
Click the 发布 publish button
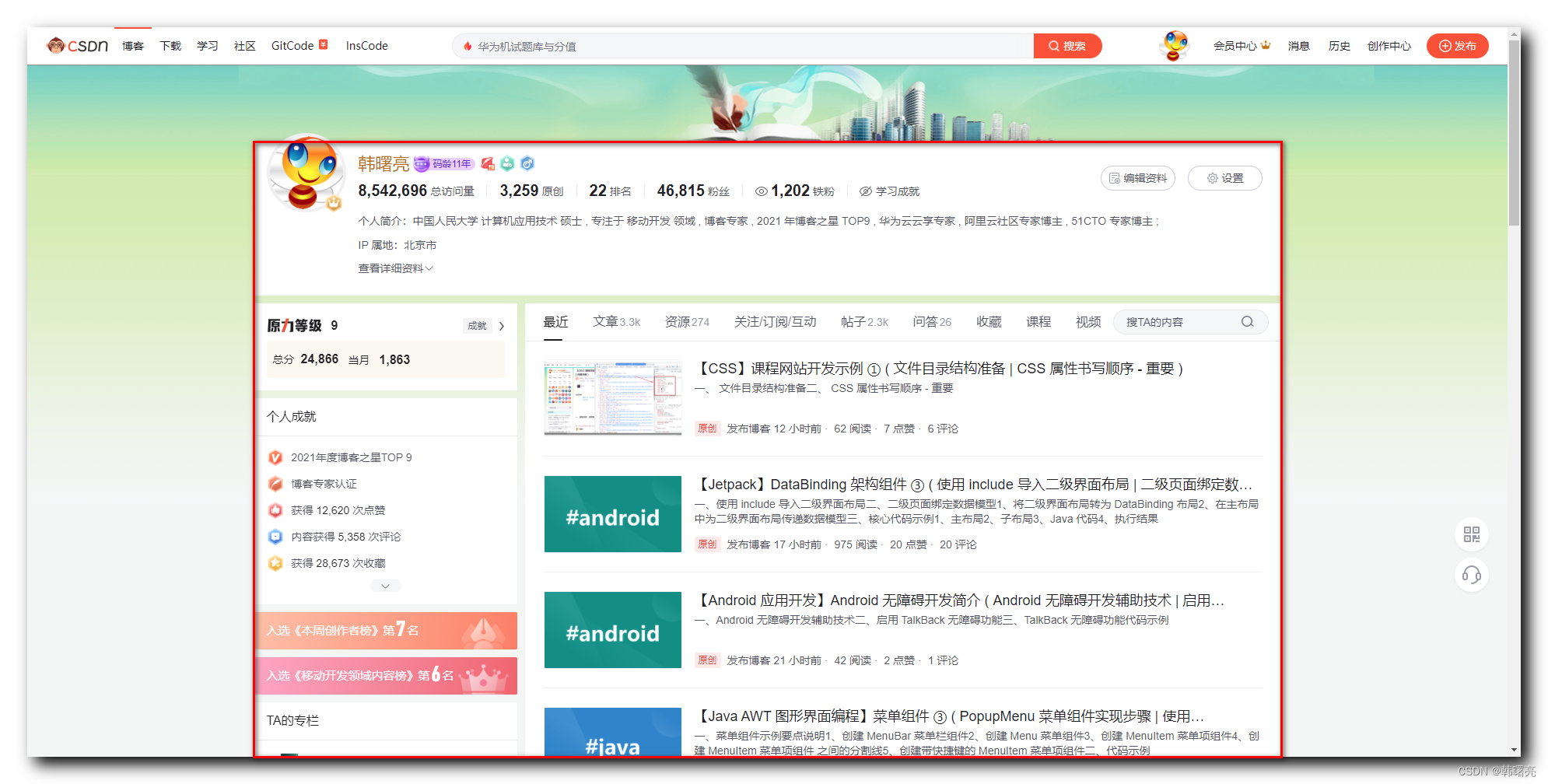[x=1457, y=46]
